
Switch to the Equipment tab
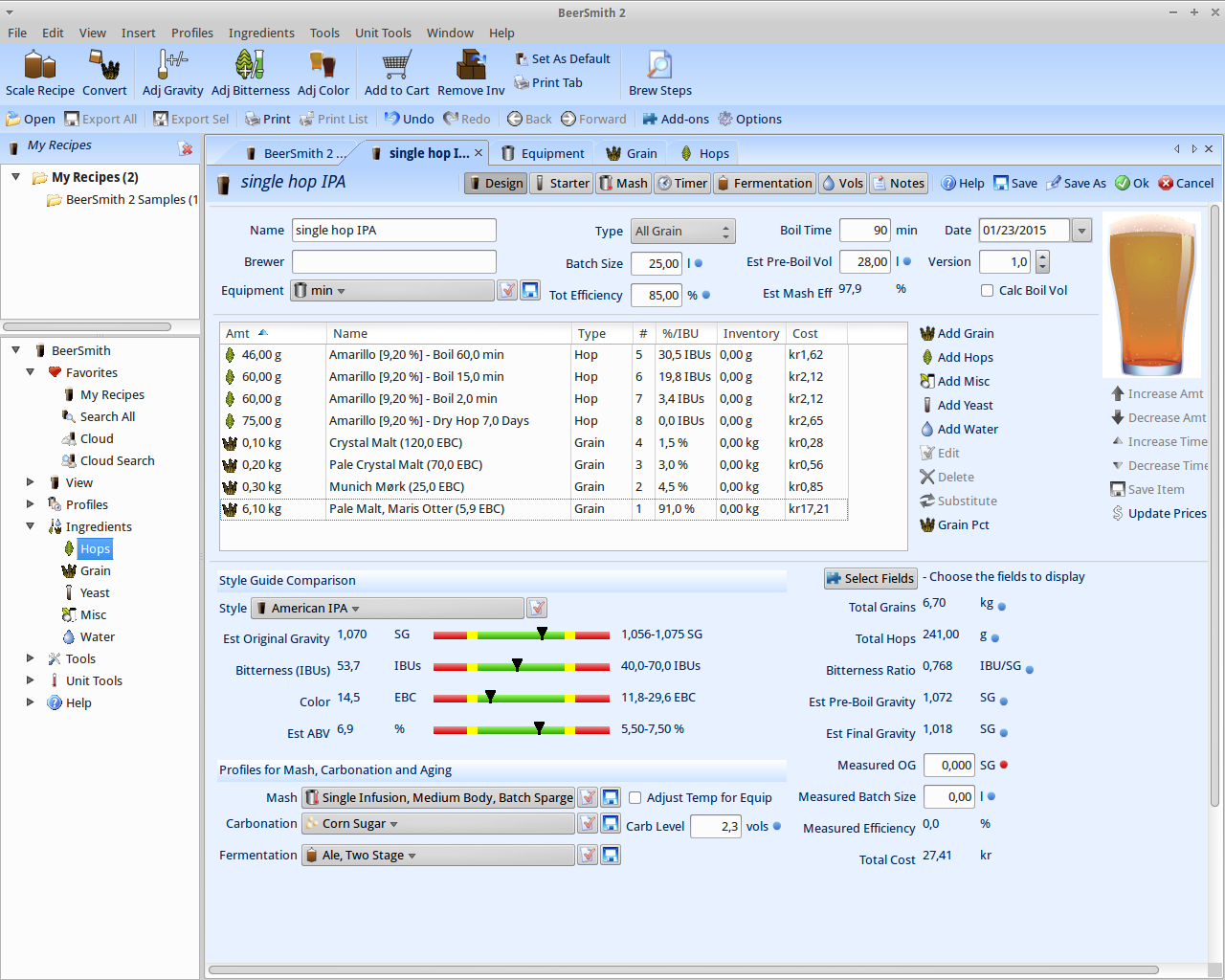point(543,153)
